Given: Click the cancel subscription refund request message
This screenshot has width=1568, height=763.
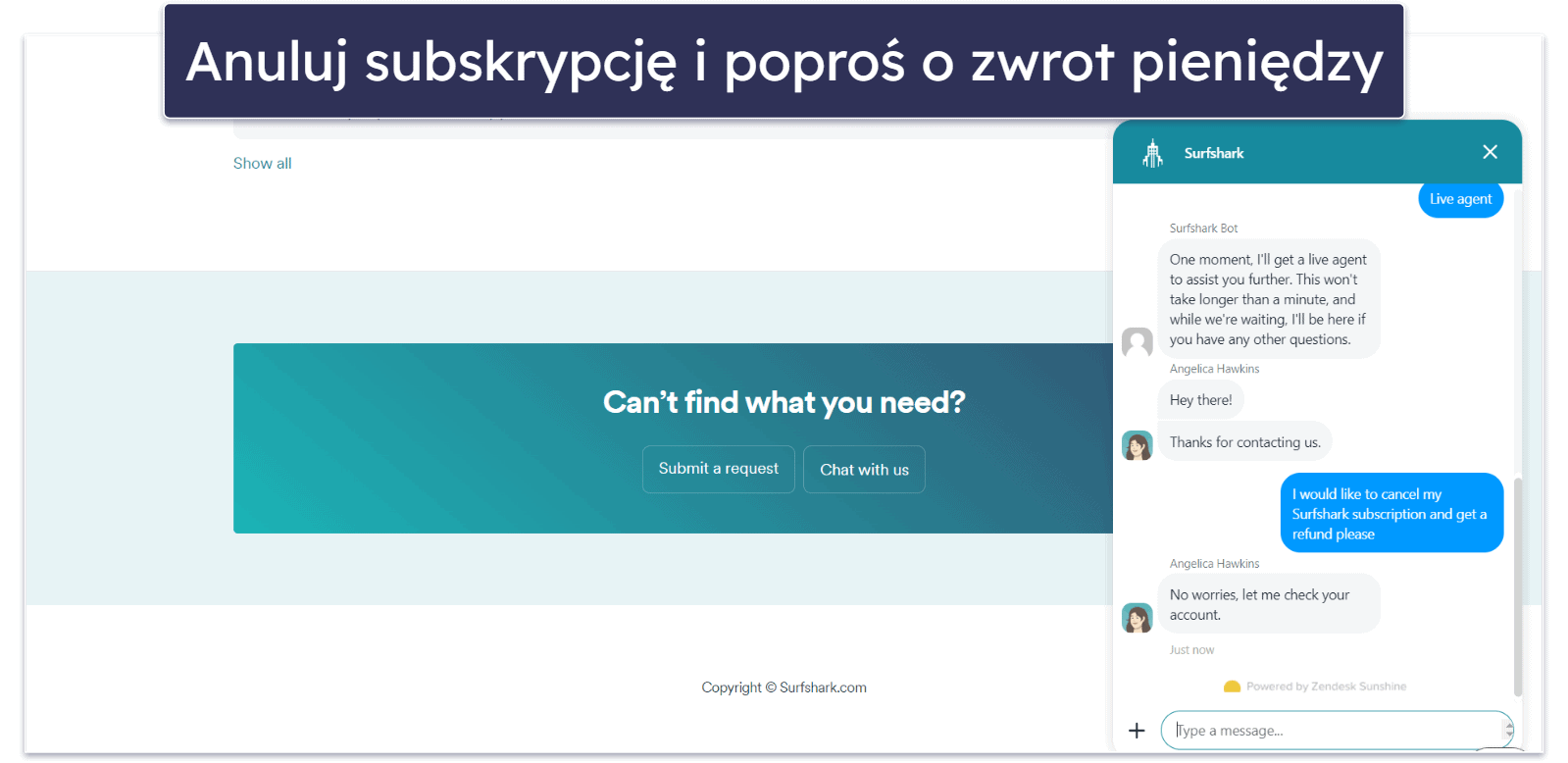Looking at the screenshot, I should [x=1391, y=514].
